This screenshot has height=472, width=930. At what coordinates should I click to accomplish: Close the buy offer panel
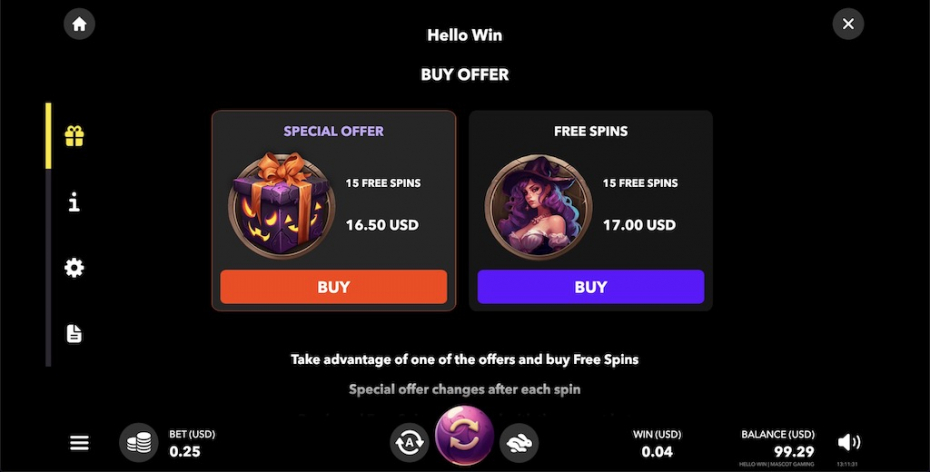(848, 24)
